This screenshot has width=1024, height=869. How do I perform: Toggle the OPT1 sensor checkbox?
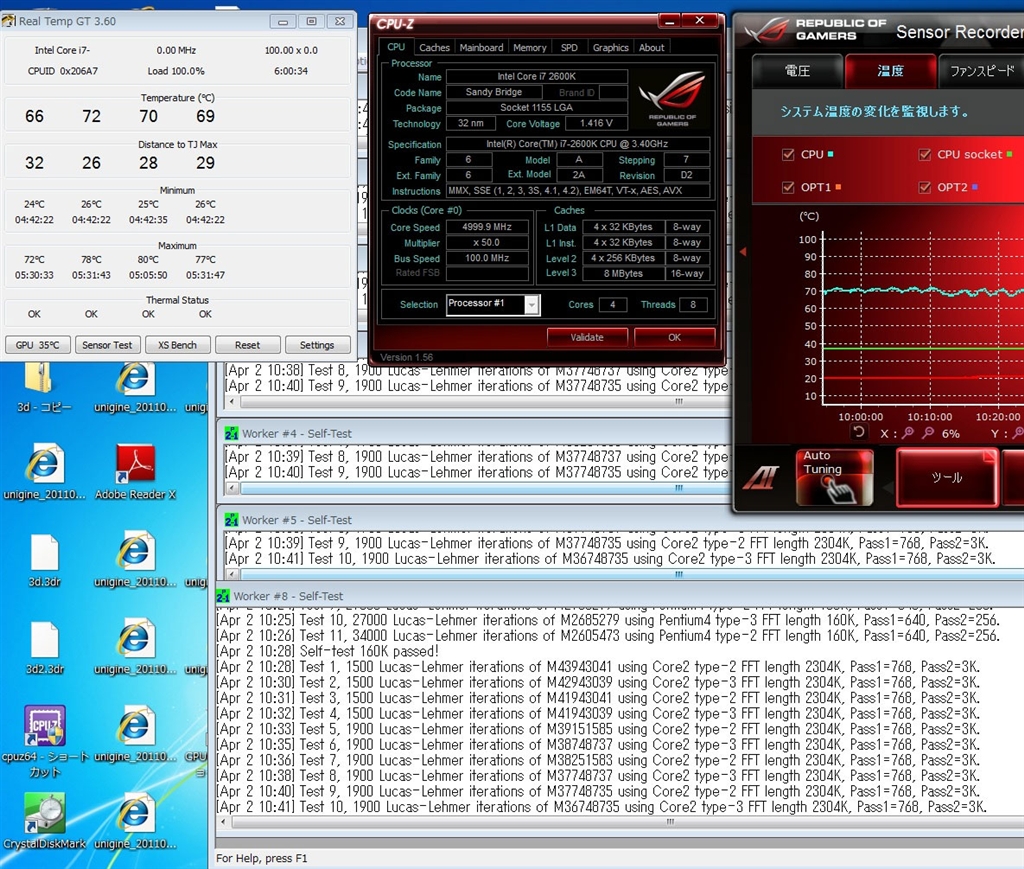pos(788,187)
